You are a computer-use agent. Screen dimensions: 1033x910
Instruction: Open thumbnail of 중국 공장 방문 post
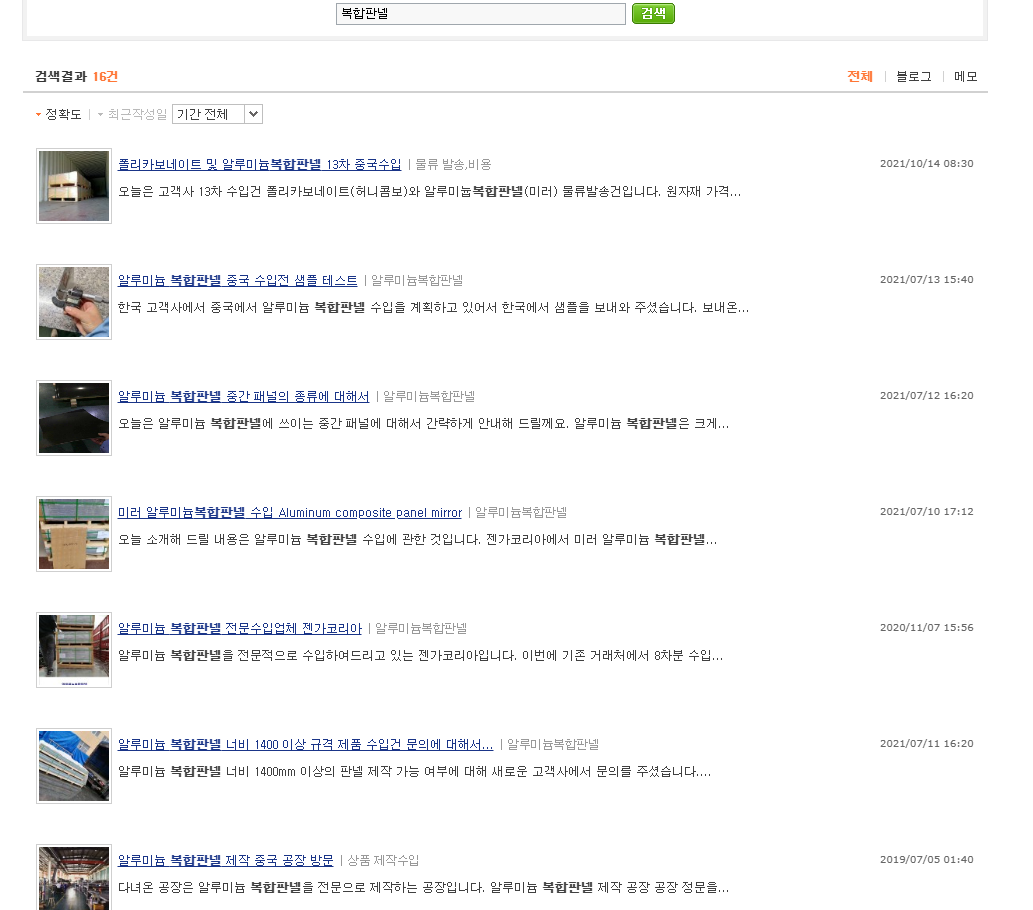pos(74,878)
